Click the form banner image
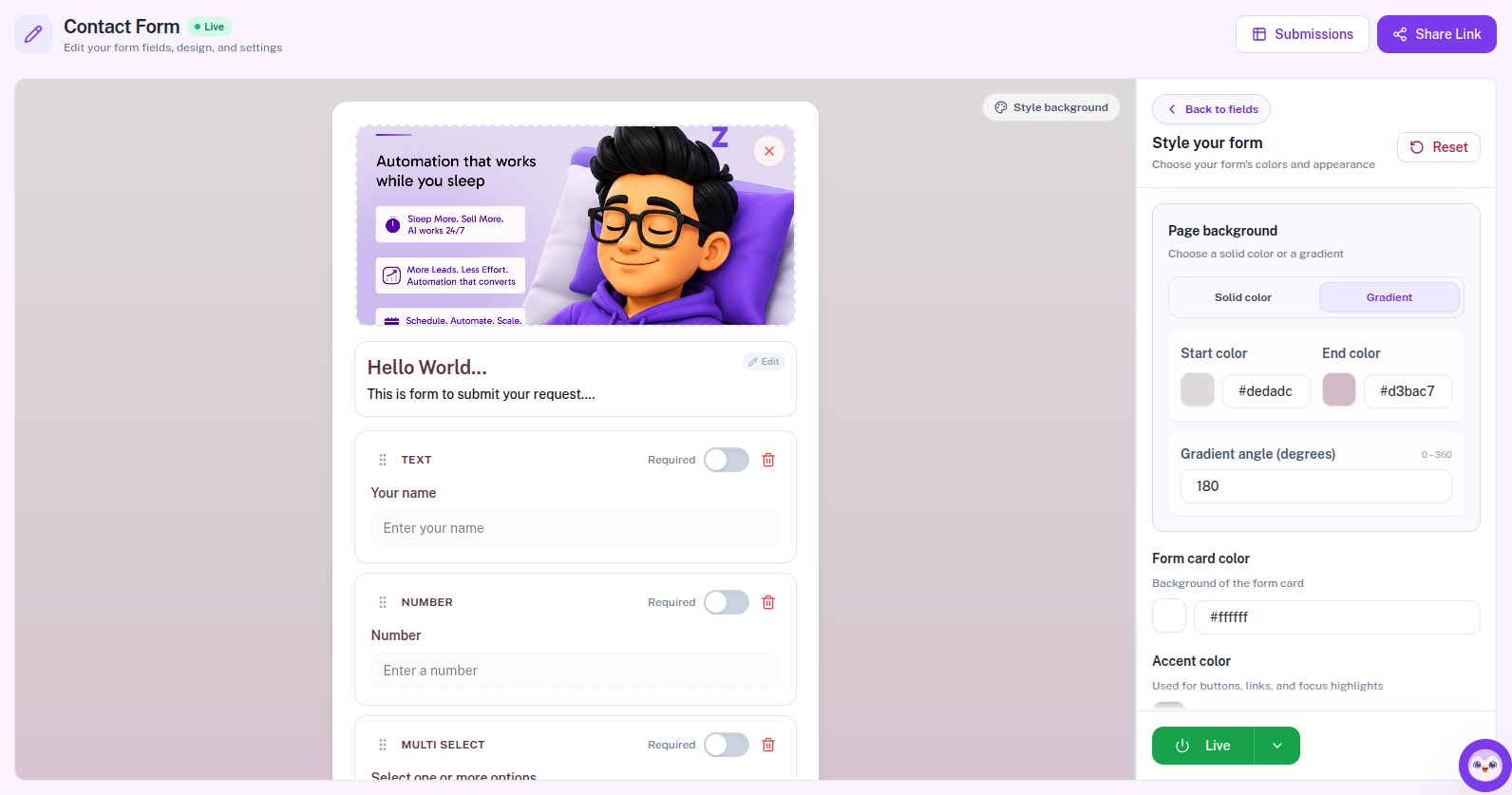1512x795 pixels. coord(576,225)
